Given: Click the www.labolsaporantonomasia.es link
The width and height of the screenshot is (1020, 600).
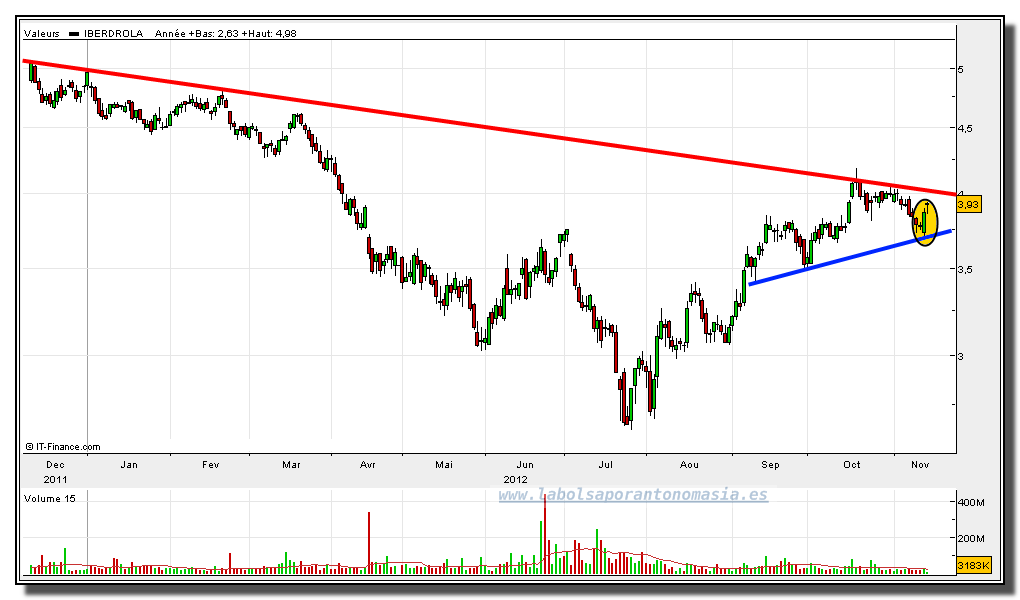Looking at the screenshot, I should coord(633,495).
